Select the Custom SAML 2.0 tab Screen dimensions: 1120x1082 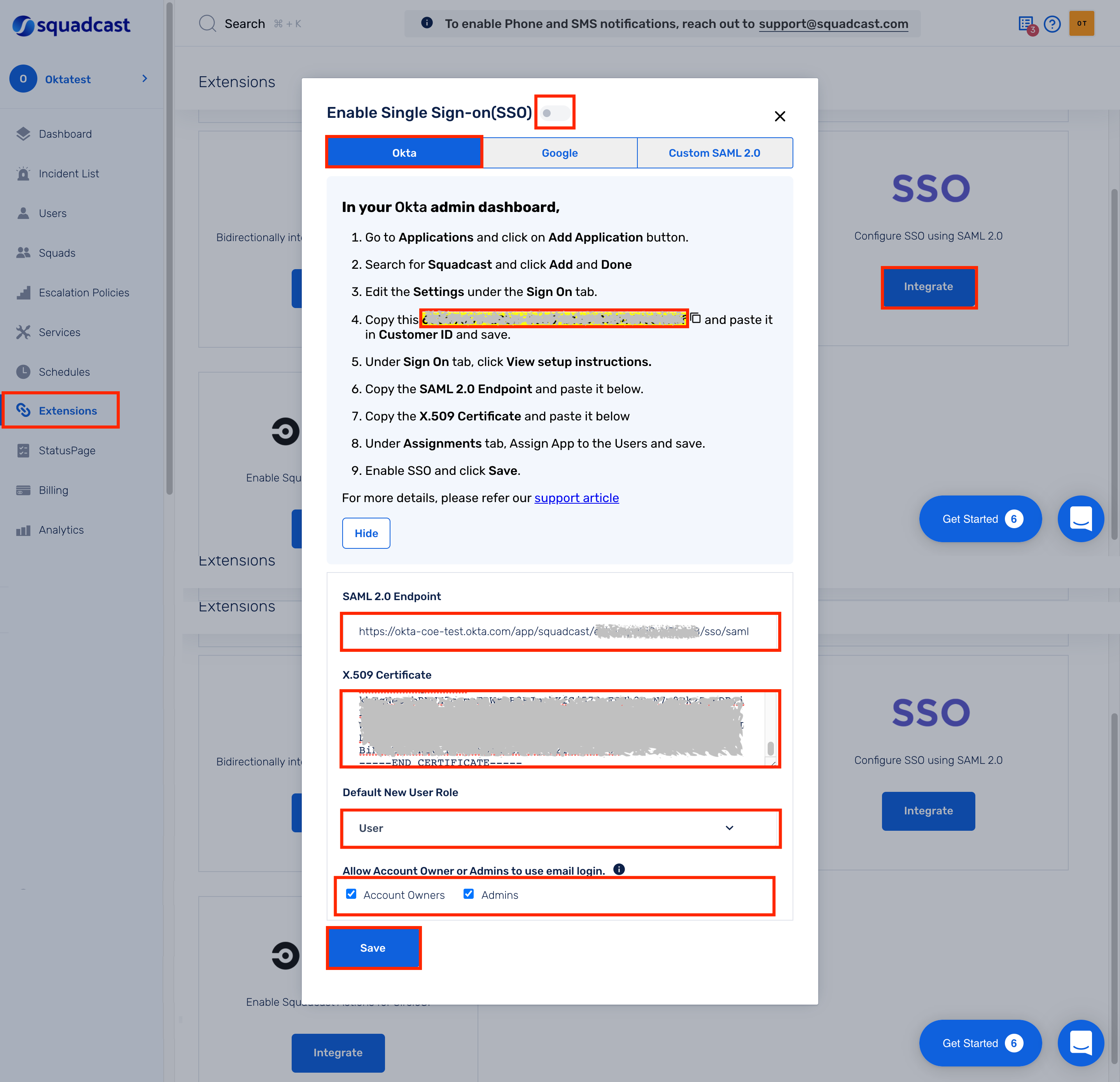click(x=714, y=152)
